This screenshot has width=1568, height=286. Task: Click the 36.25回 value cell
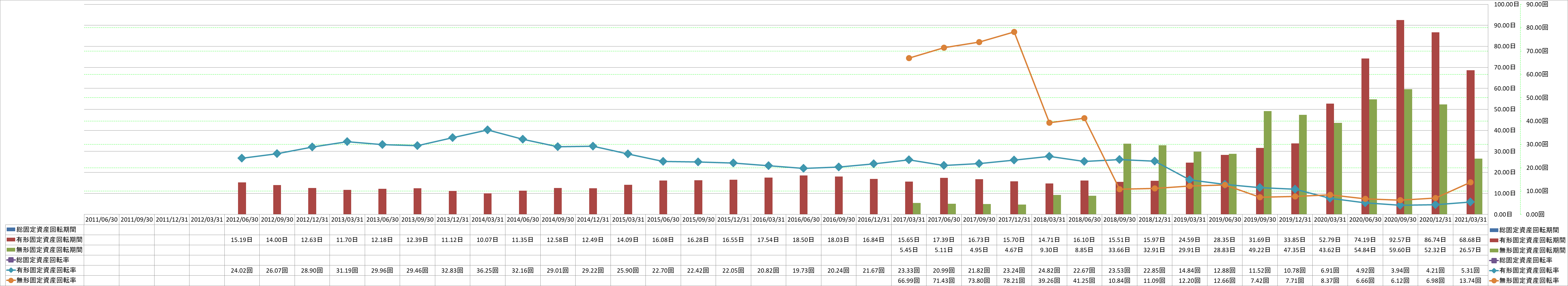pyautogui.click(x=488, y=270)
